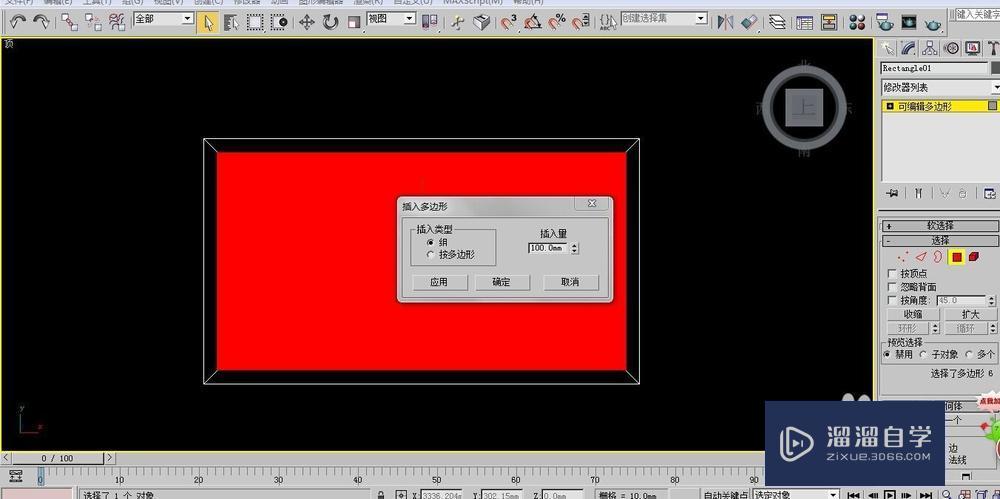The image size is (1000, 499).
Task: Toggle 3D Snaps magnet icon
Action: tap(508, 23)
